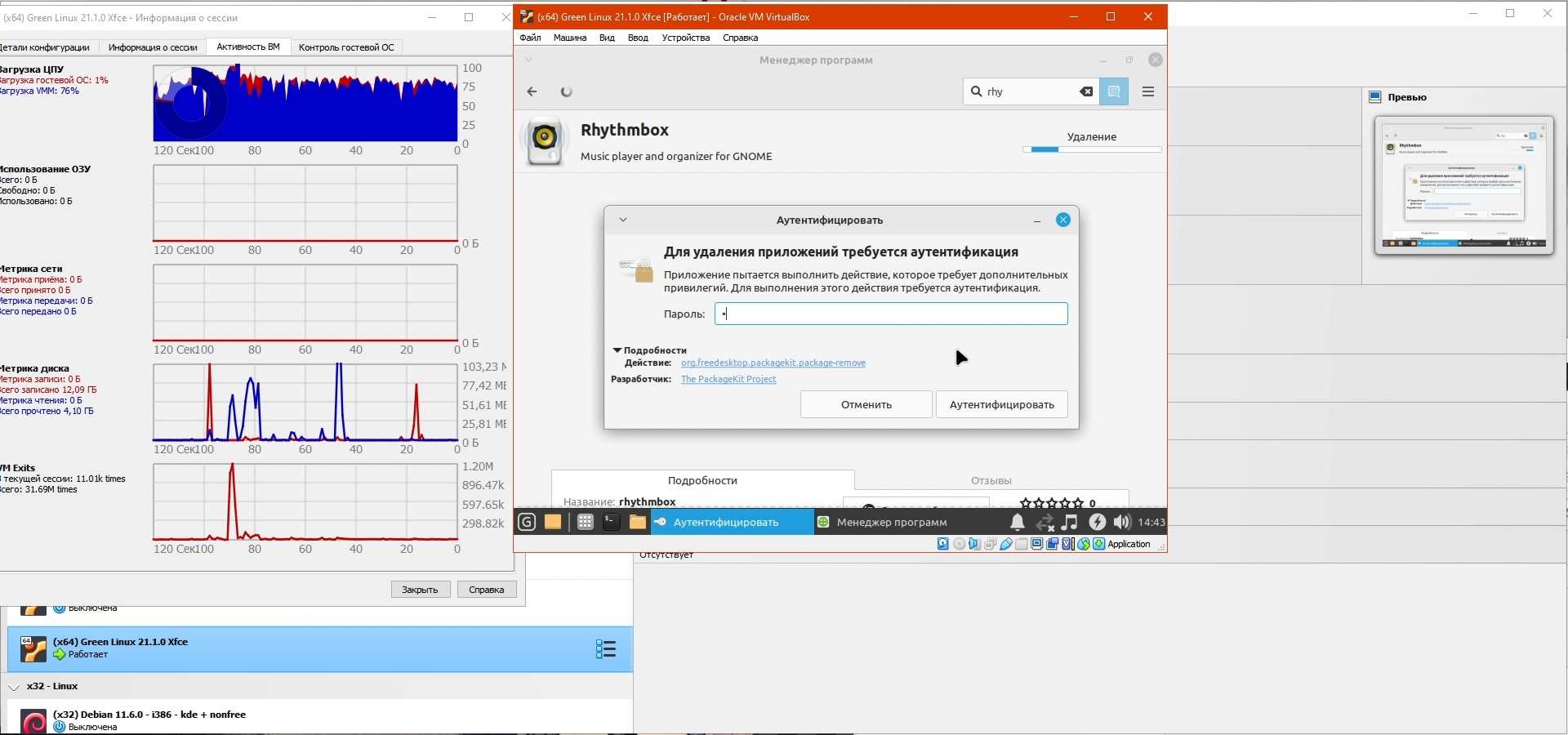Click 'Закрыть' in the session information window
Screen dimensions: 1568x735
pyautogui.click(x=421, y=590)
